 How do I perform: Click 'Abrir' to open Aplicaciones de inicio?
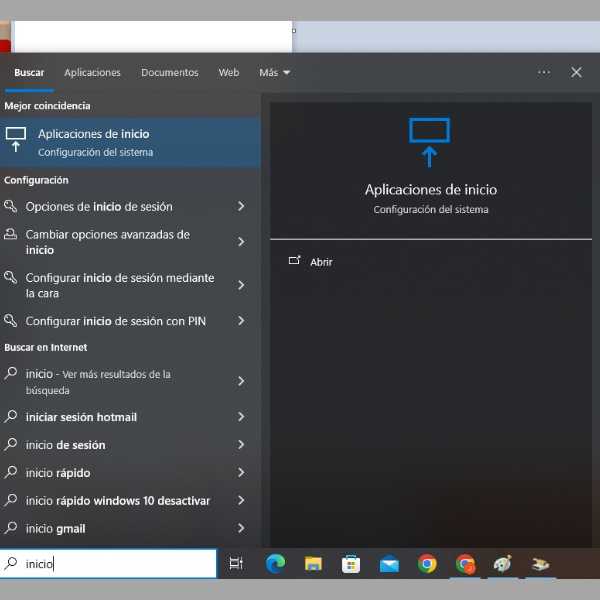[x=321, y=262]
